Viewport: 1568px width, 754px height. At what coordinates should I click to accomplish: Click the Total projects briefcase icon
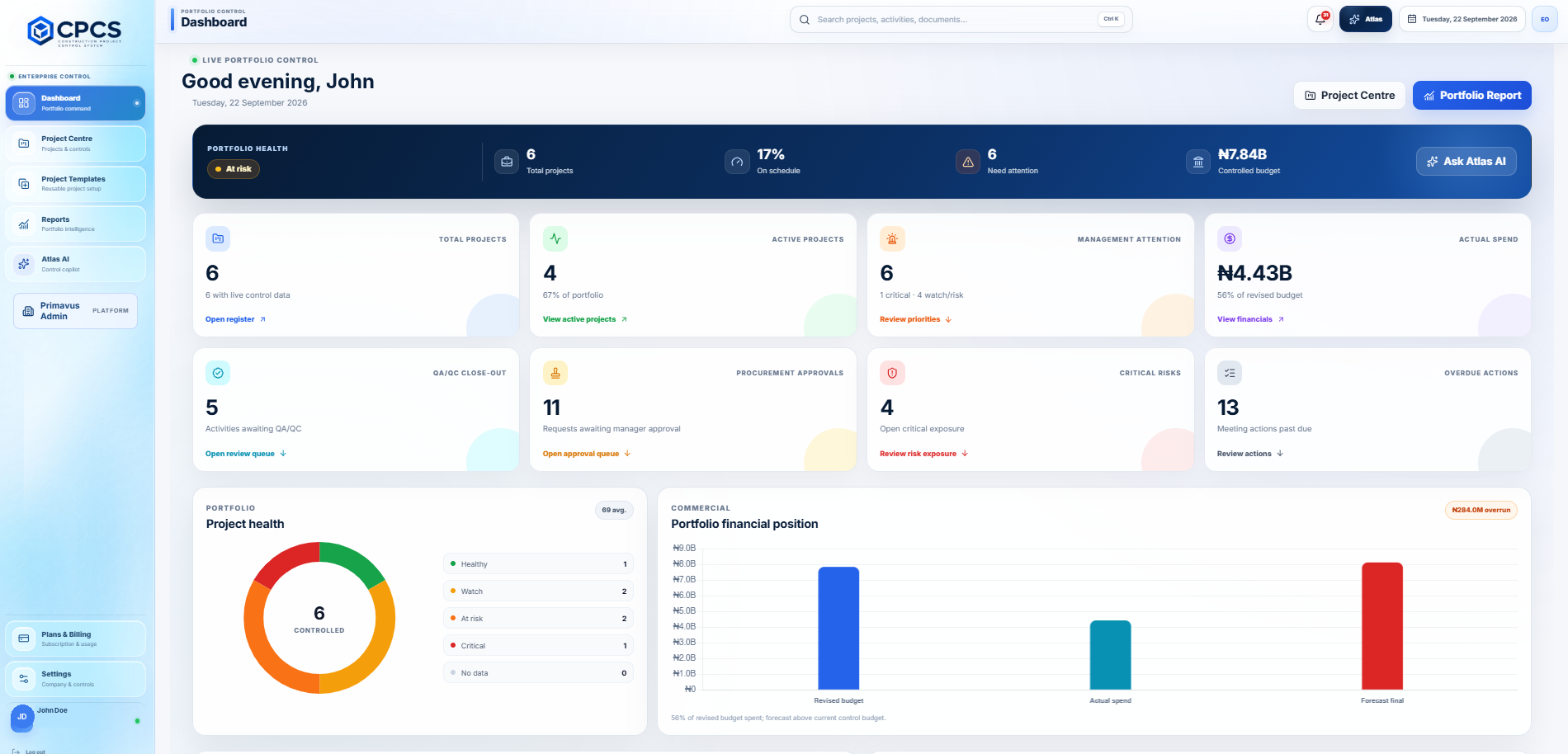[x=507, y=162]
